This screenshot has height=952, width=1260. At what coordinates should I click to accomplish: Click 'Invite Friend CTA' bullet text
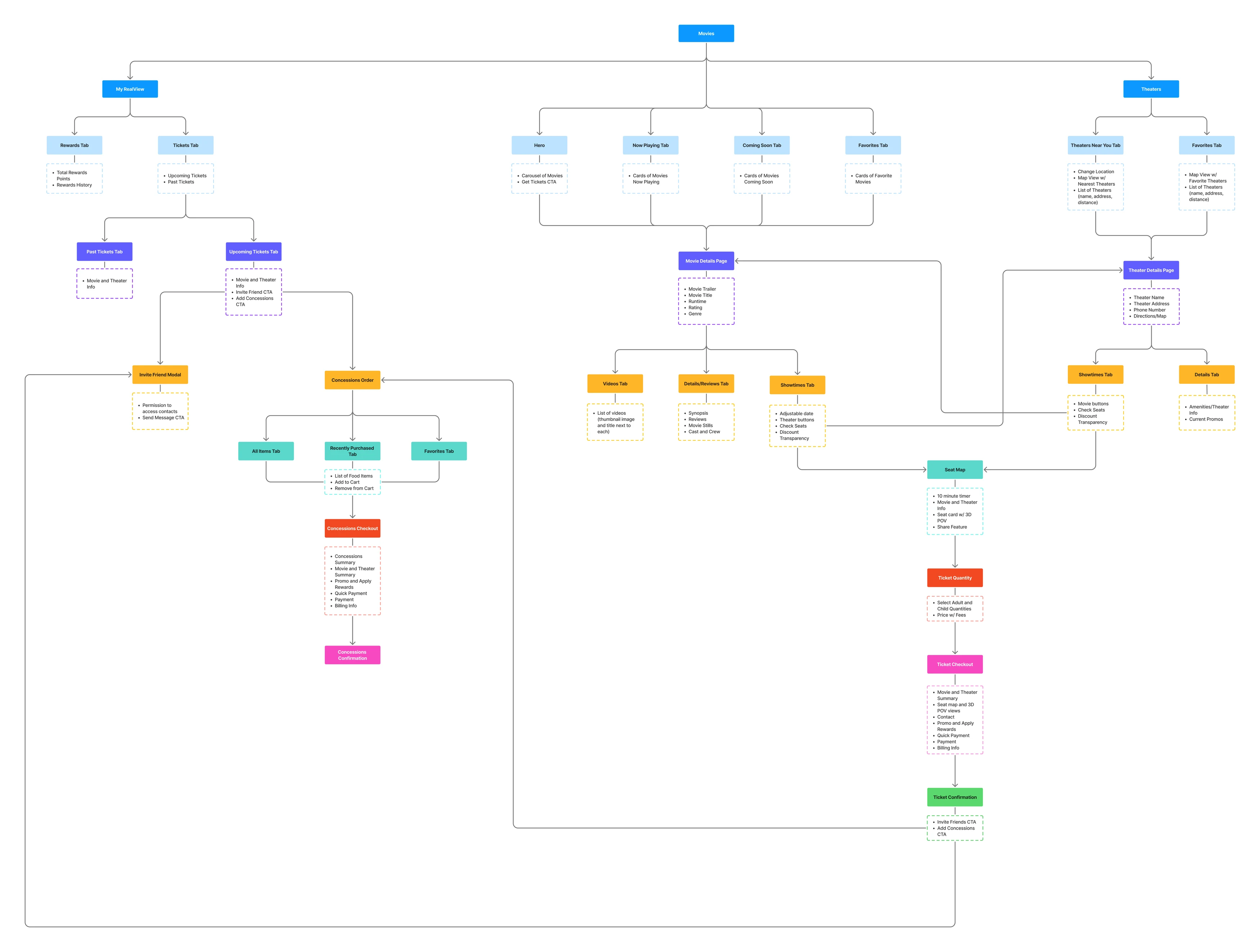click(x=253, y=292)
